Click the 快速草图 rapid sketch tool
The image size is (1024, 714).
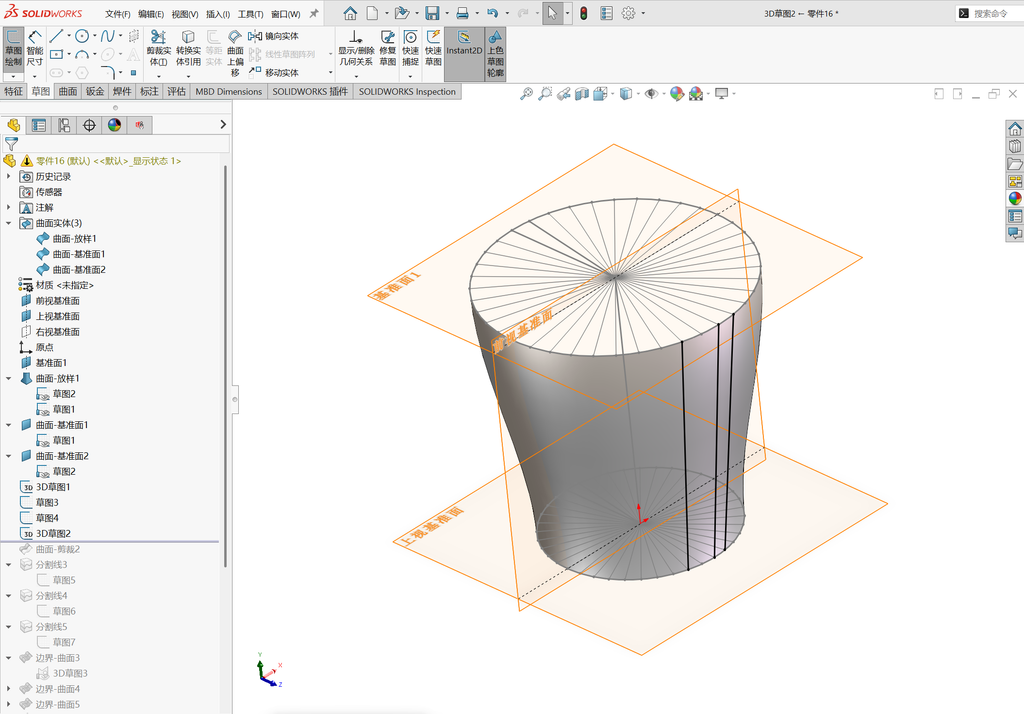[x=433, y=48]
